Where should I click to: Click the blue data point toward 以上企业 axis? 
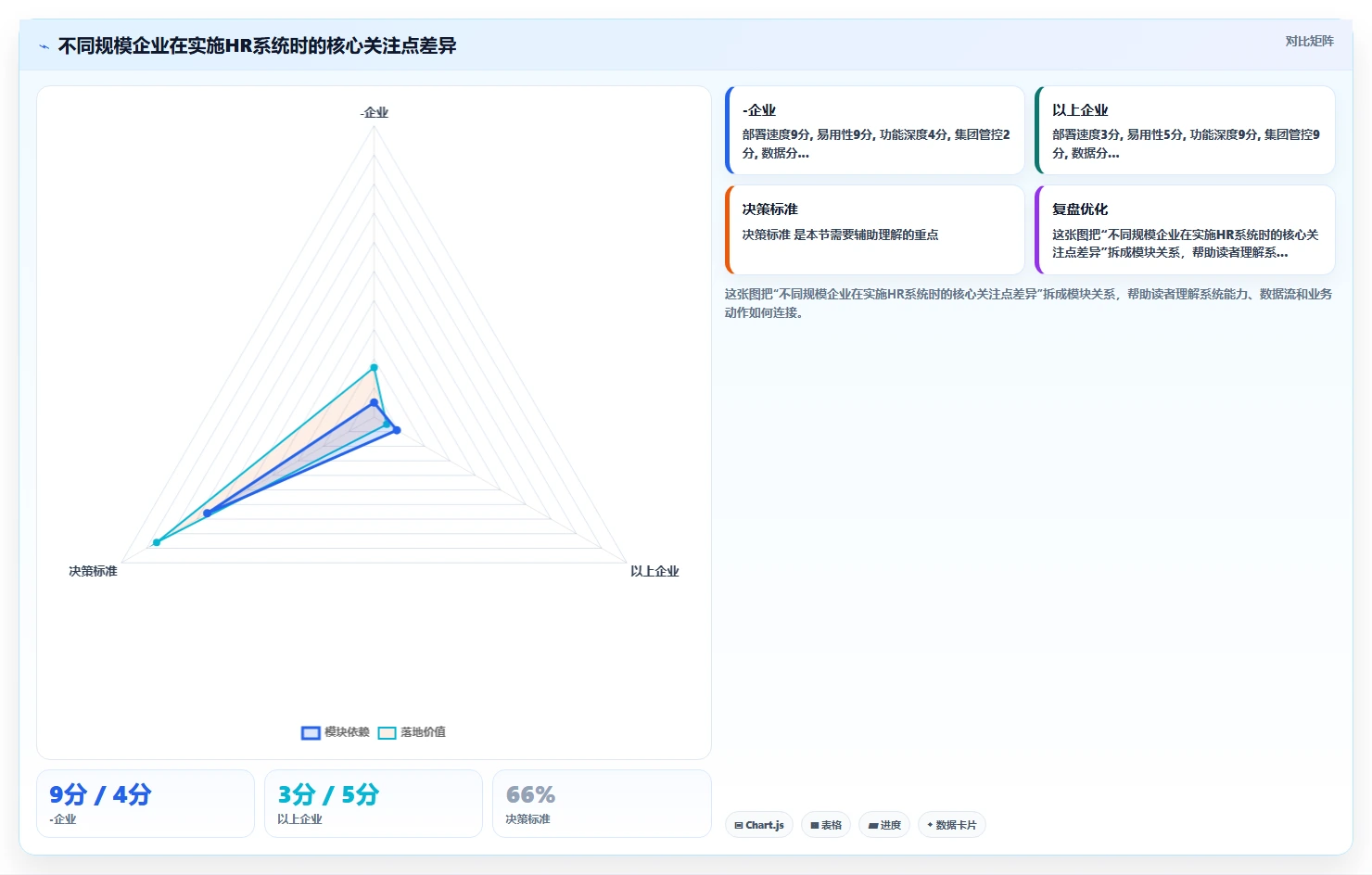pyautogui.click(x=397, y=430)
